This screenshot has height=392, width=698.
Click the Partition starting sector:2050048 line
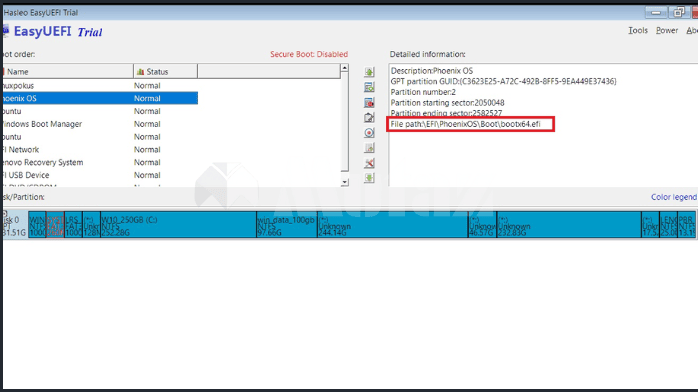(447, 103)
